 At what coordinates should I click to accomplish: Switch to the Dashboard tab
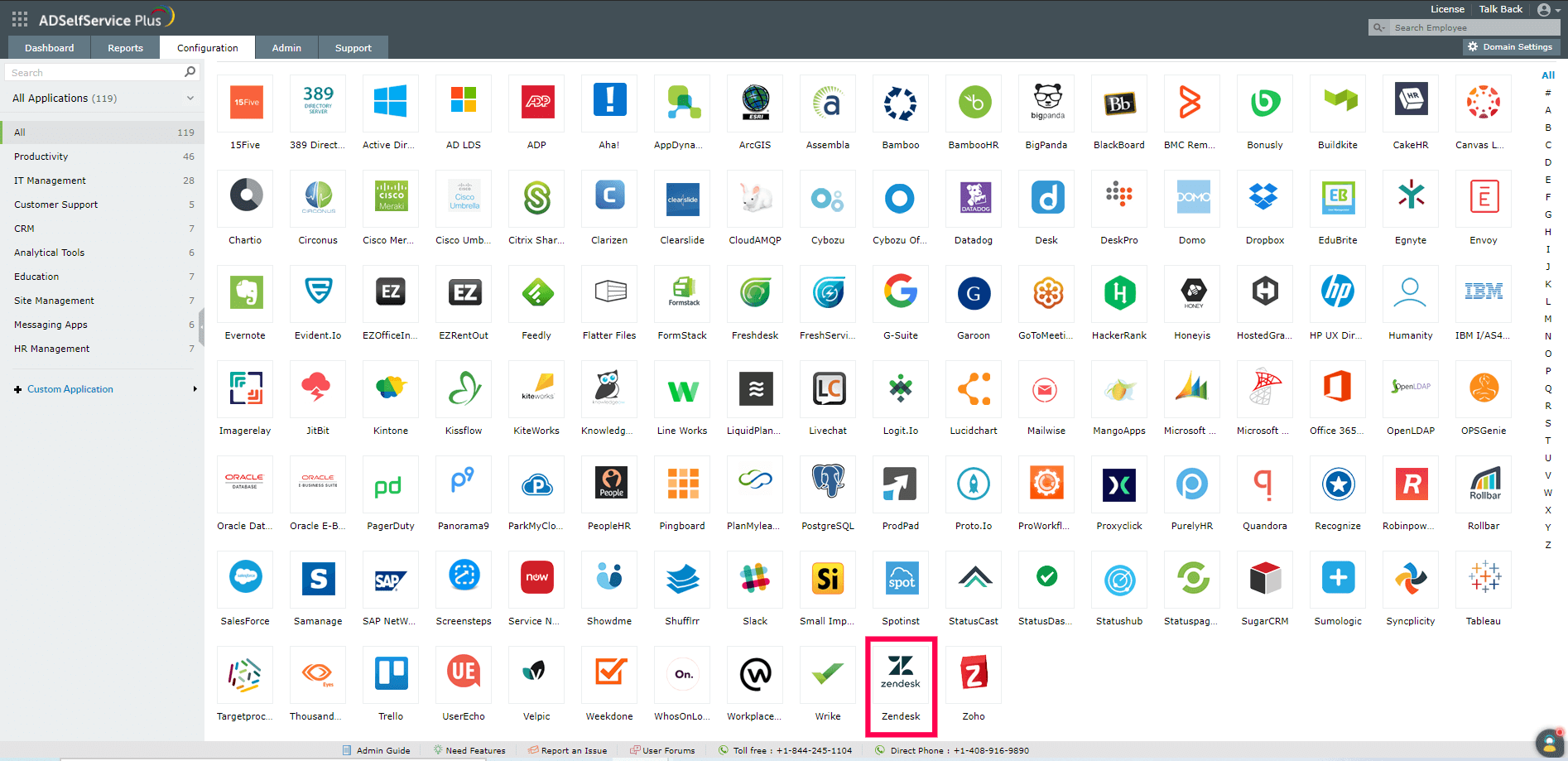point(50,48)
